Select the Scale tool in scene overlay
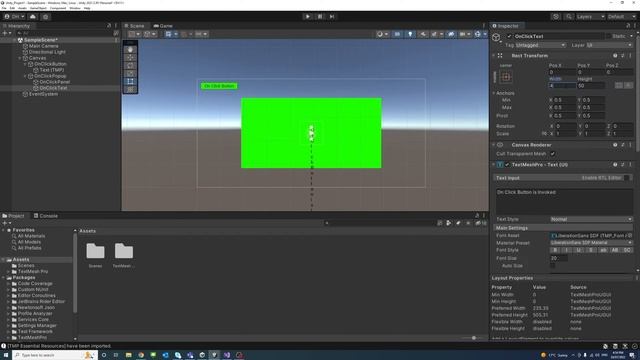The image size is (640, 360). coord(130,73)
